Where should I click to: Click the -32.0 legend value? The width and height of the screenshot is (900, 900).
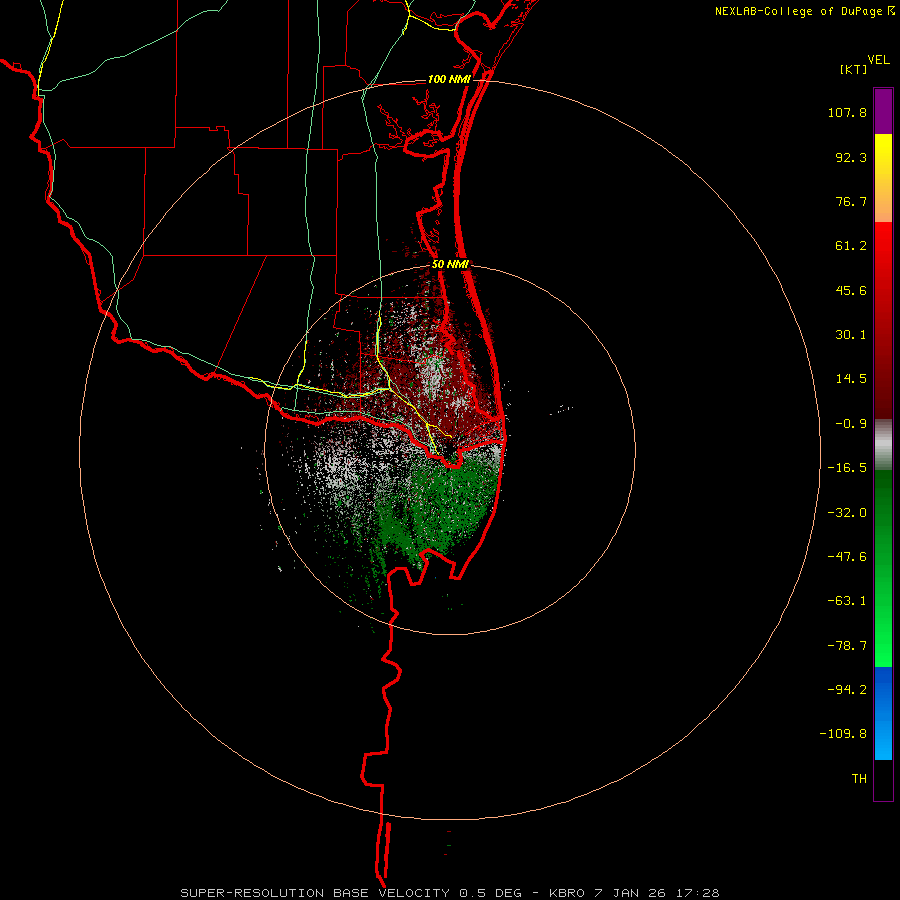[847, 513]
